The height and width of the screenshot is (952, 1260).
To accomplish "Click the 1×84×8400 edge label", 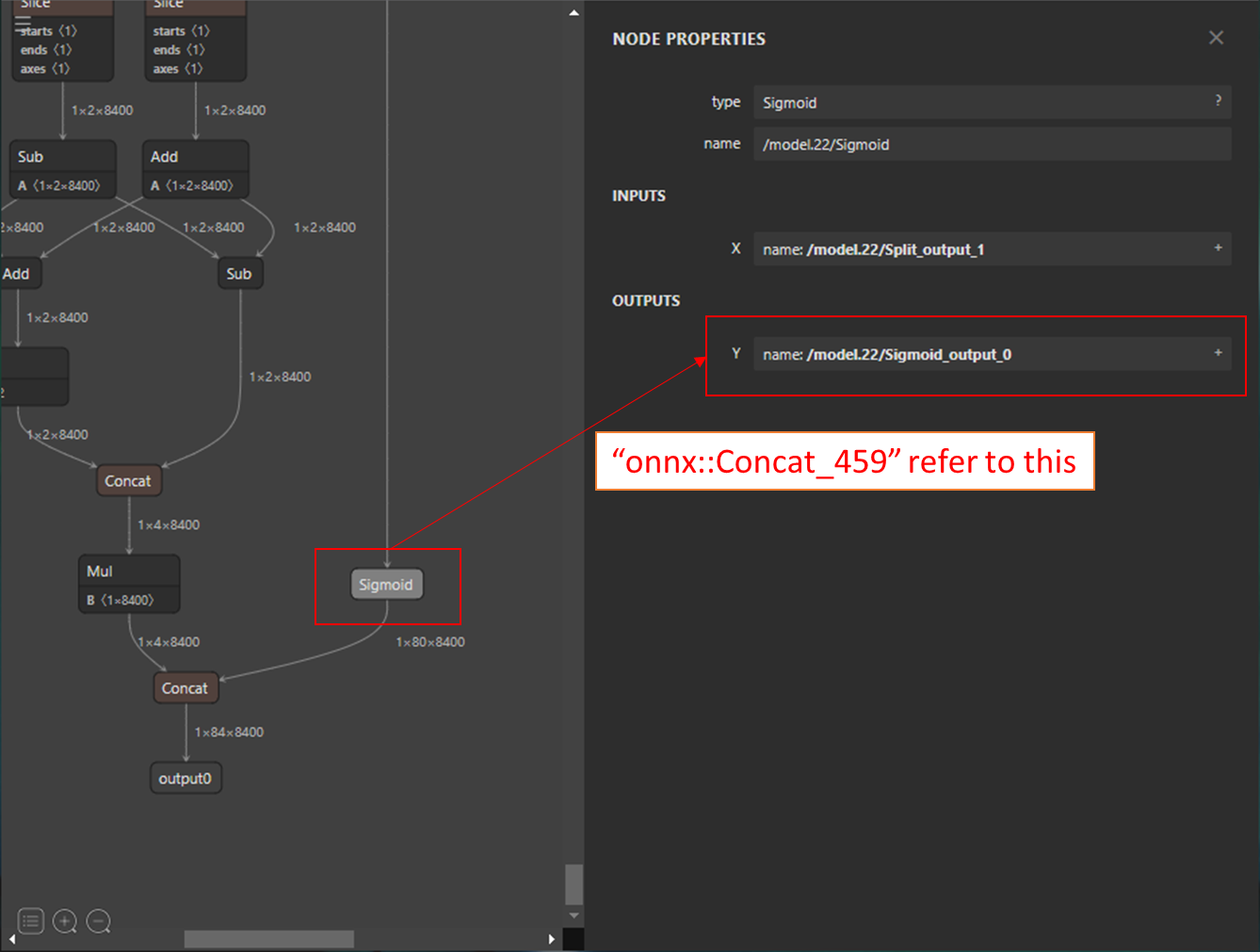I will 230,732.
